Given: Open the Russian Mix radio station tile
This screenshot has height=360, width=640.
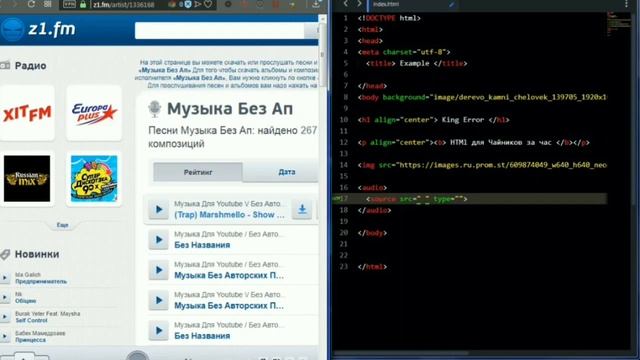Looking at the screenshot, I should [27, 178].
